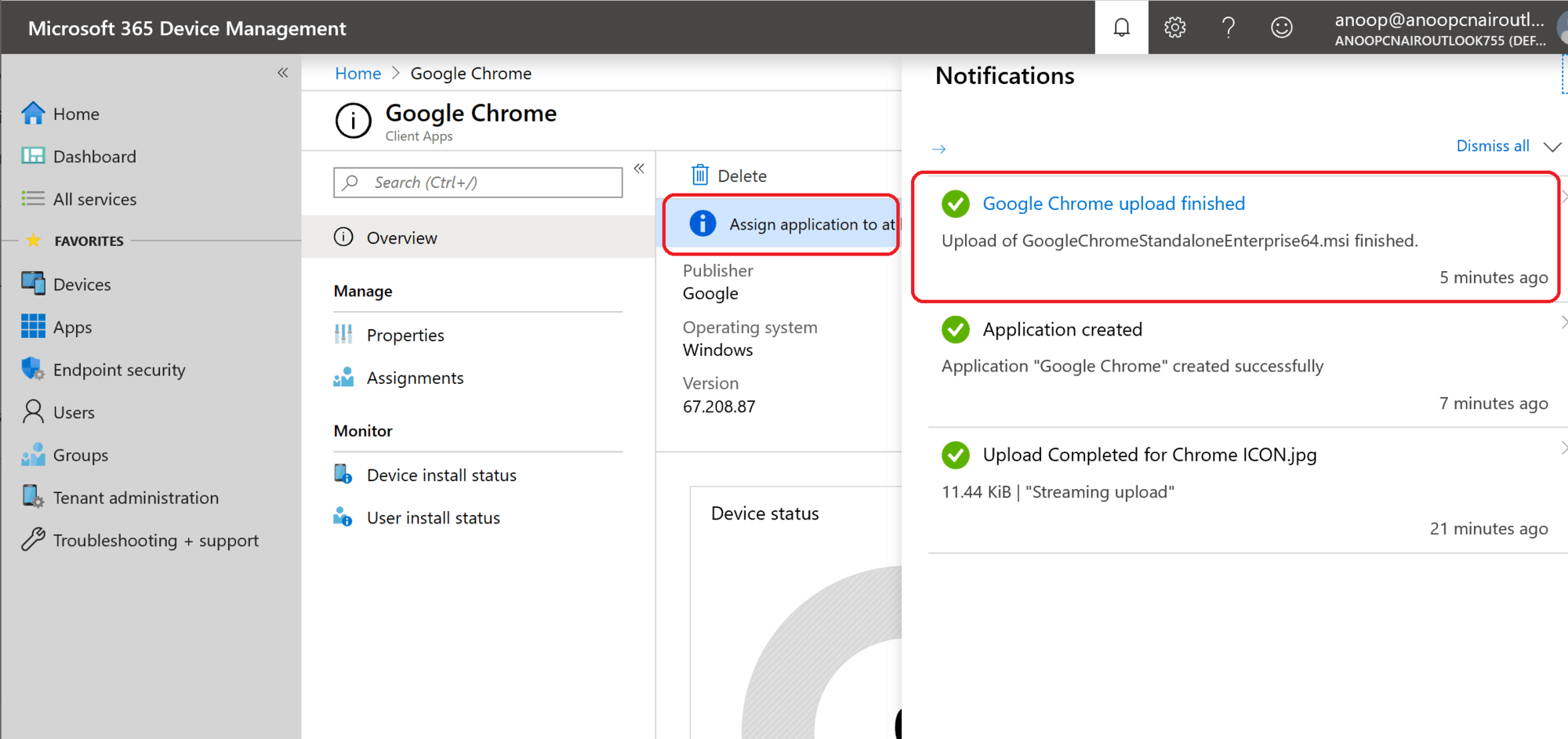This screenshot has width=1568, height=739.
Task: Click the help question mark icon
Action: (1229, 27)
